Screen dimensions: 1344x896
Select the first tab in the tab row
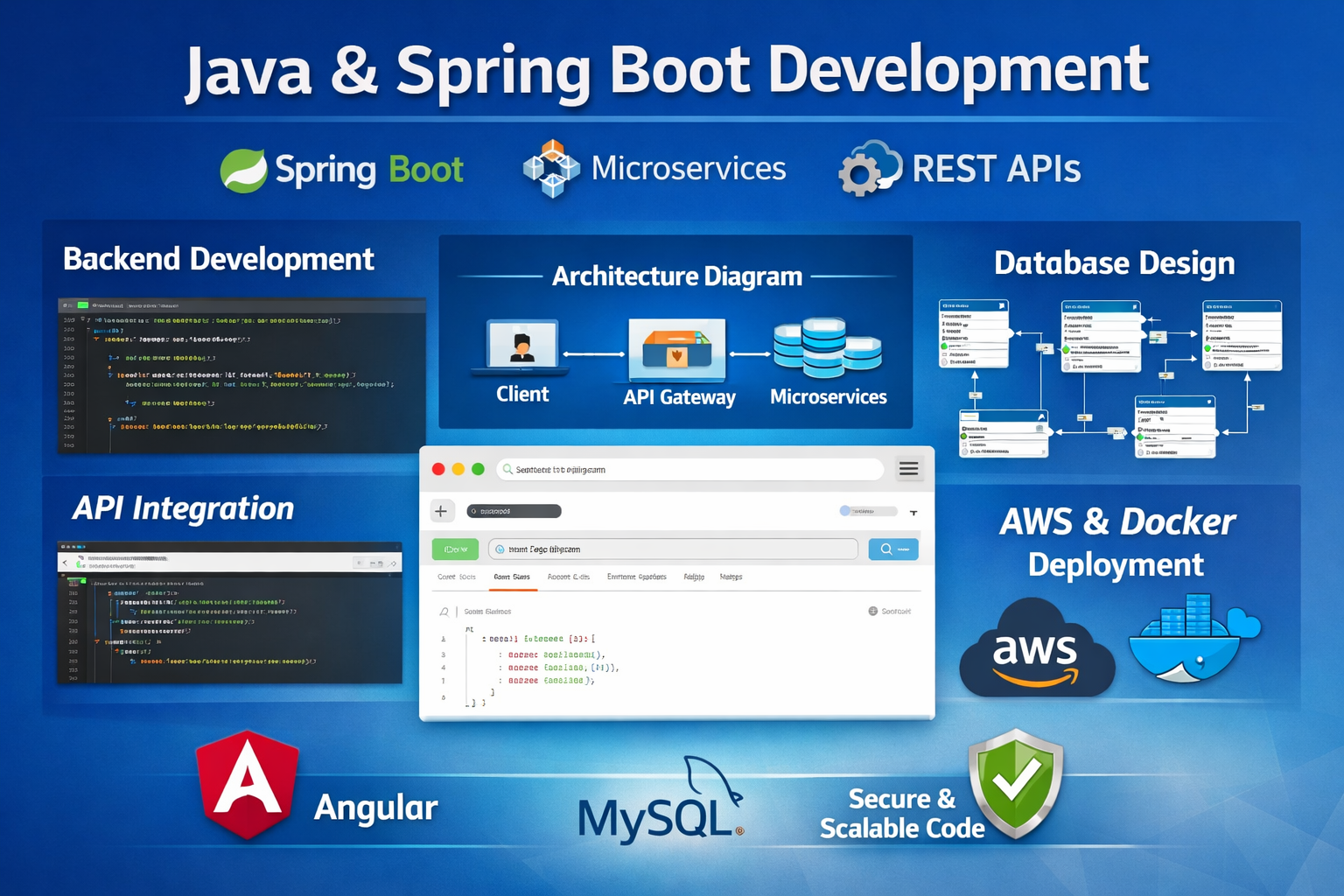(x=457, y=577)
